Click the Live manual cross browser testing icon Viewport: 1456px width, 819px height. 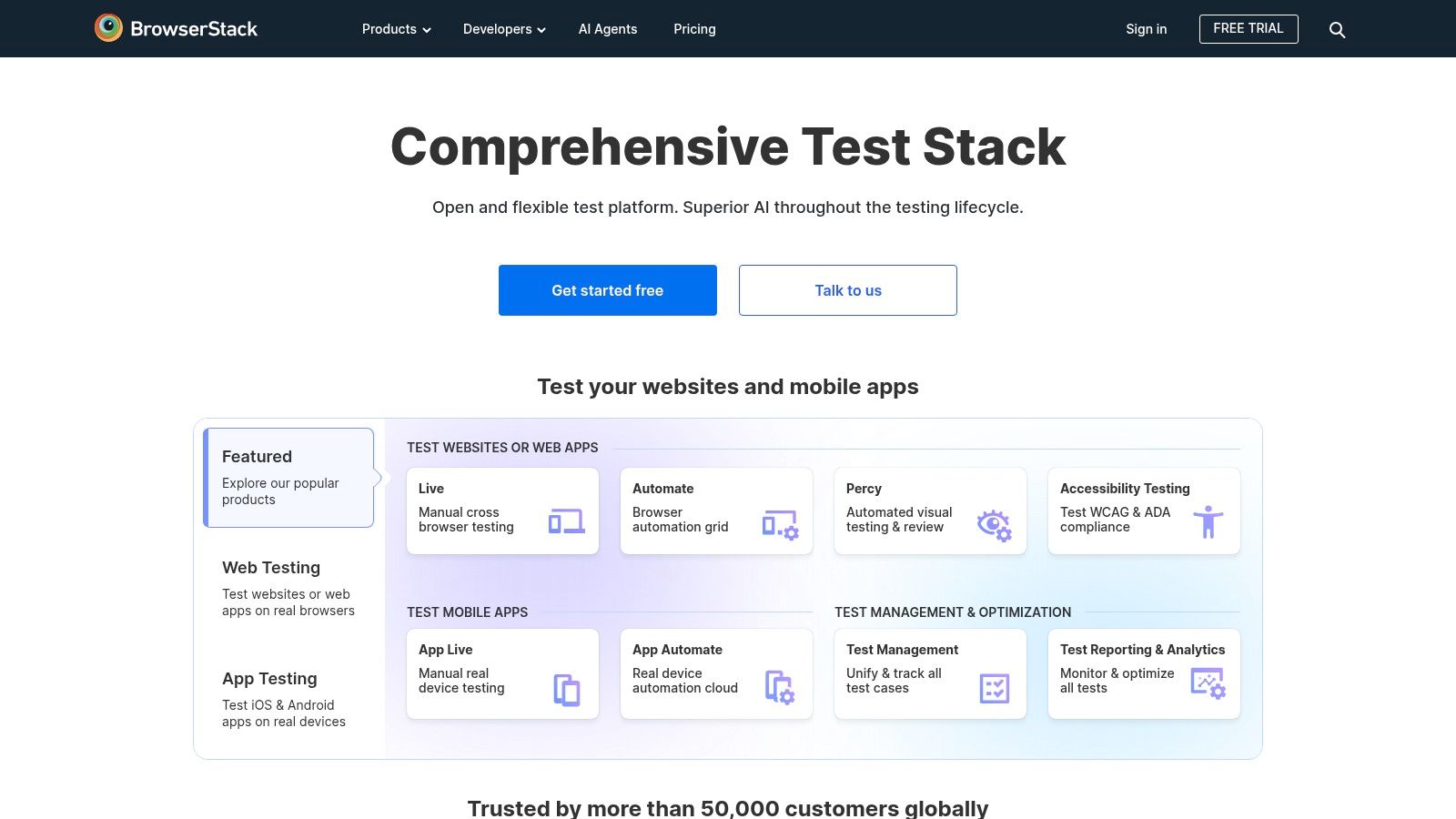[x=566, y=522]
